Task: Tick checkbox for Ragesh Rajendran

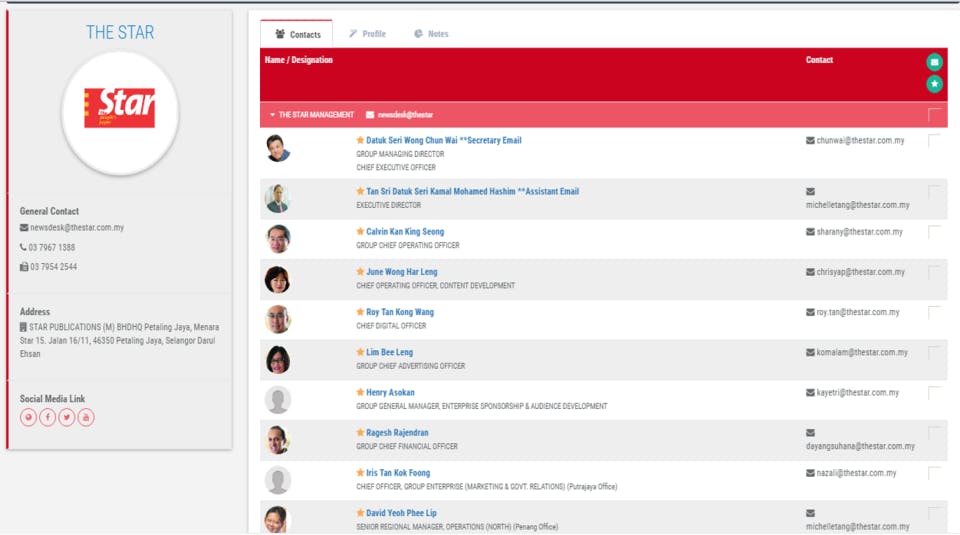Action: click(x=934, y=433)
